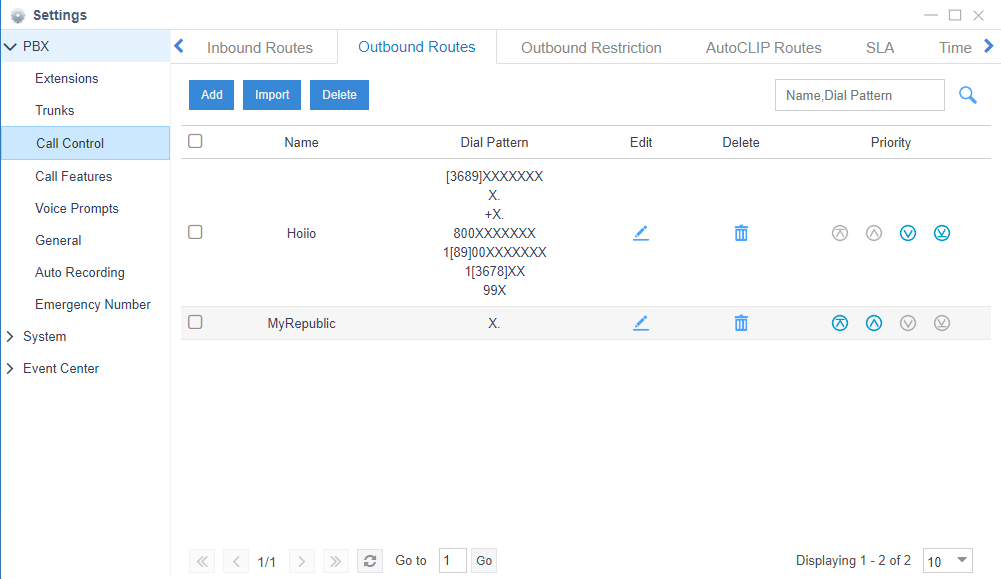This screenshot has width=1001, height=579.
Task: Click the search magnifier icon
Action: [968, 95]
